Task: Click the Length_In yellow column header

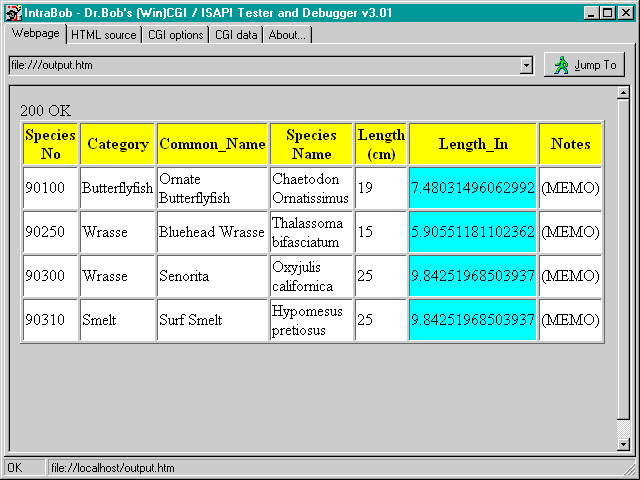Action: [x=473, y=144]
